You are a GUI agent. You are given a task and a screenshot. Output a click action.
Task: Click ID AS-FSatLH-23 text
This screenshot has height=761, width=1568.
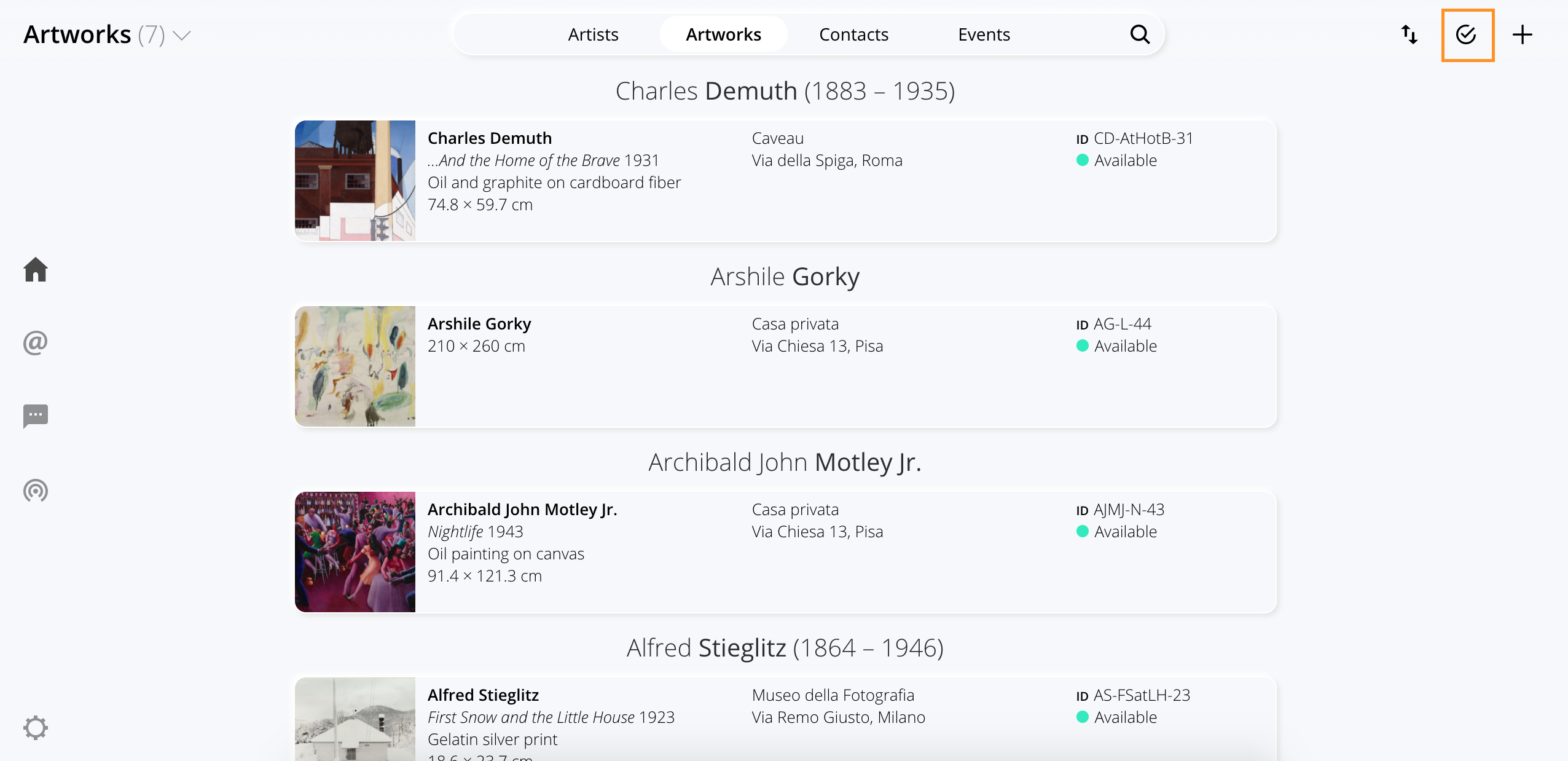[1134, 695]
